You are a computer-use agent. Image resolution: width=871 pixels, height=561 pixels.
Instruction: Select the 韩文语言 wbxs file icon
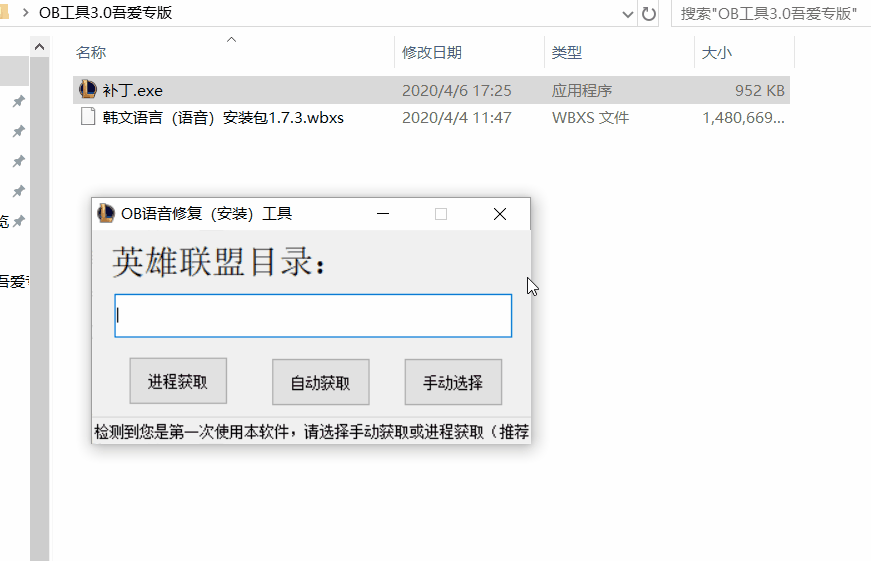(88, 117)
